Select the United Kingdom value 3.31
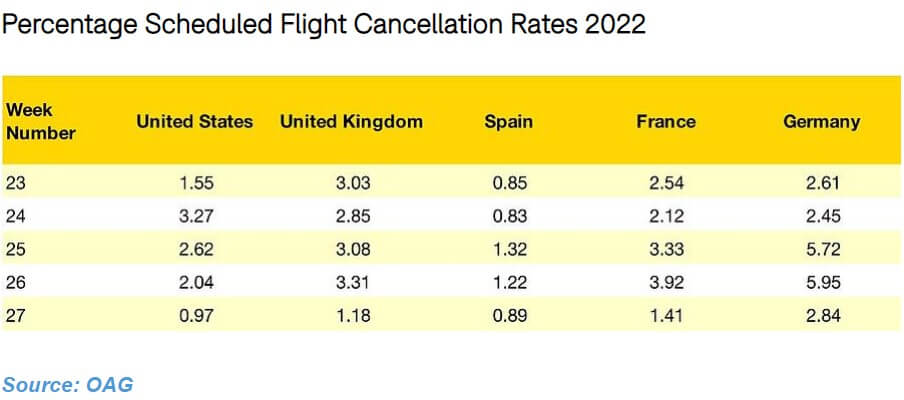The image size is (904, 400). [x=351, y=283]
